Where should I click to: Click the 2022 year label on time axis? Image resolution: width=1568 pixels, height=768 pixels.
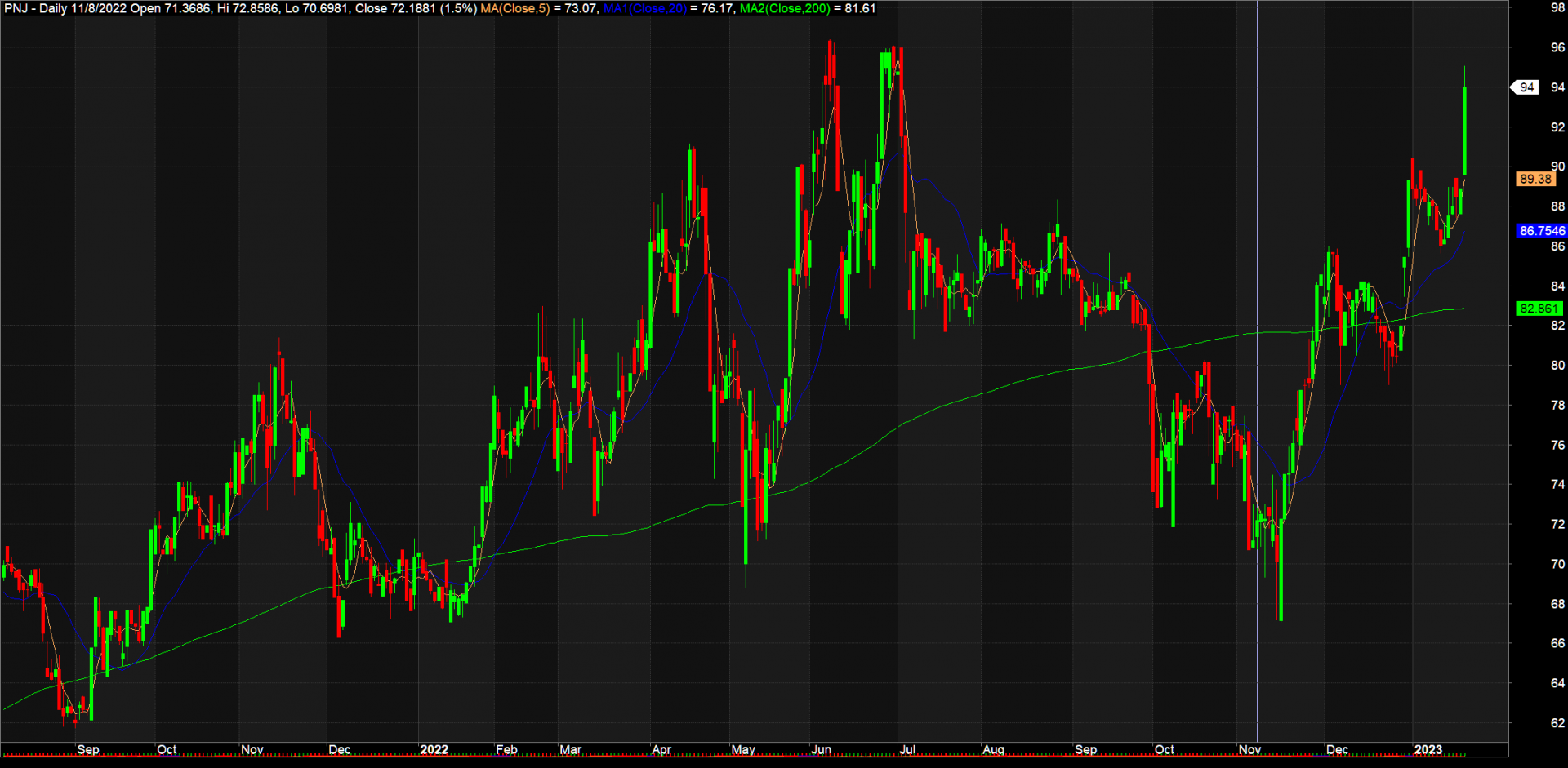pyautogui.click(x=434, y=749)
